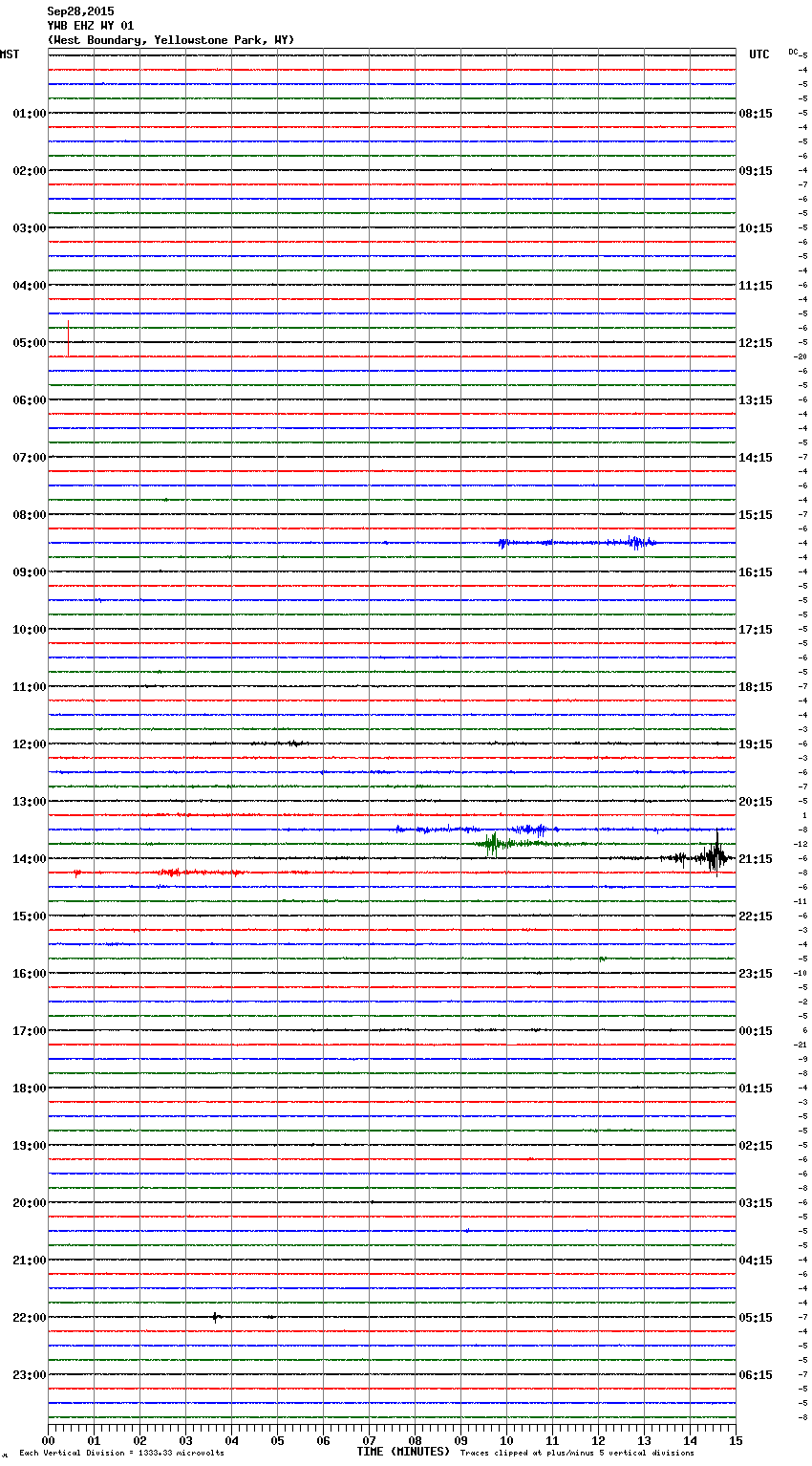
Task: Click the UTC time zone header
Action: pyautogui.click(x=759, y=54)
